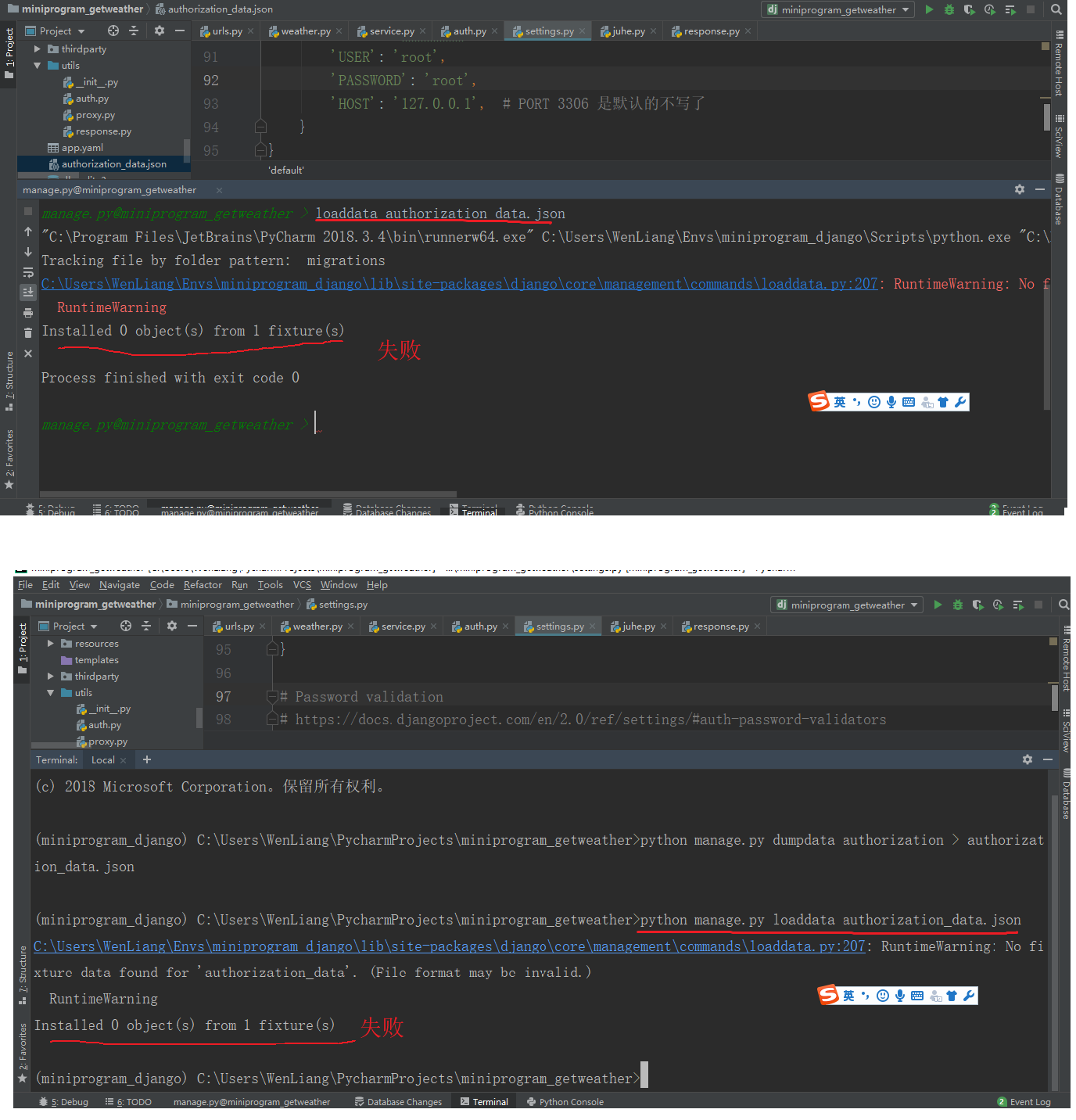The width and height of the screenshot is (1076, 1120).
Task: Run miniprogram_getweather in upper PyCharm window
Action: click(x=929, y=9)
